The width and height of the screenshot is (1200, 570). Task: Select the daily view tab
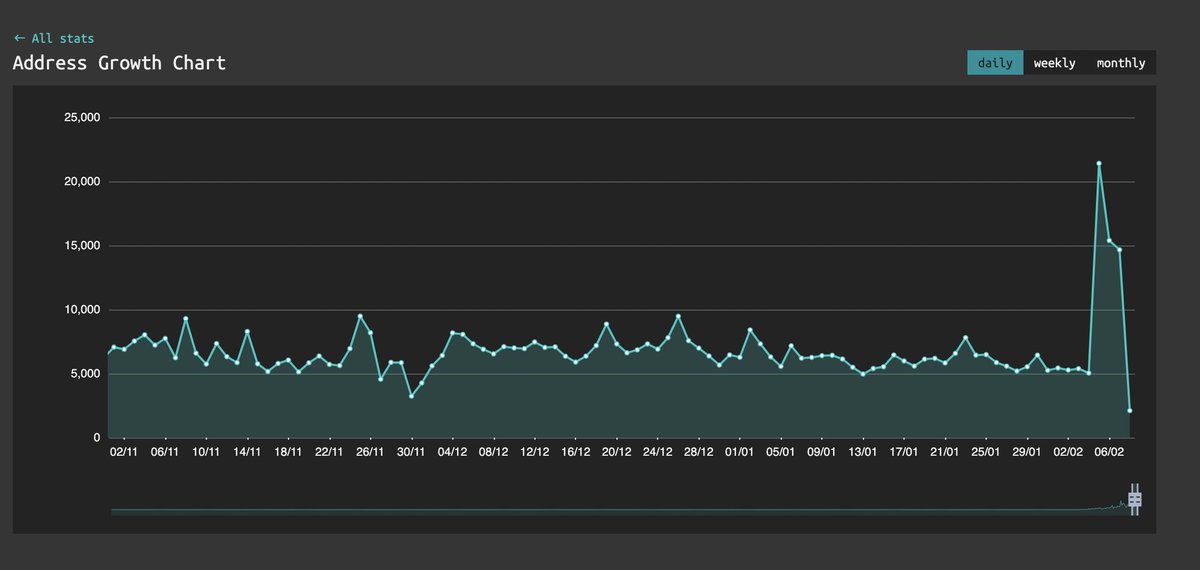click(995, 63)
